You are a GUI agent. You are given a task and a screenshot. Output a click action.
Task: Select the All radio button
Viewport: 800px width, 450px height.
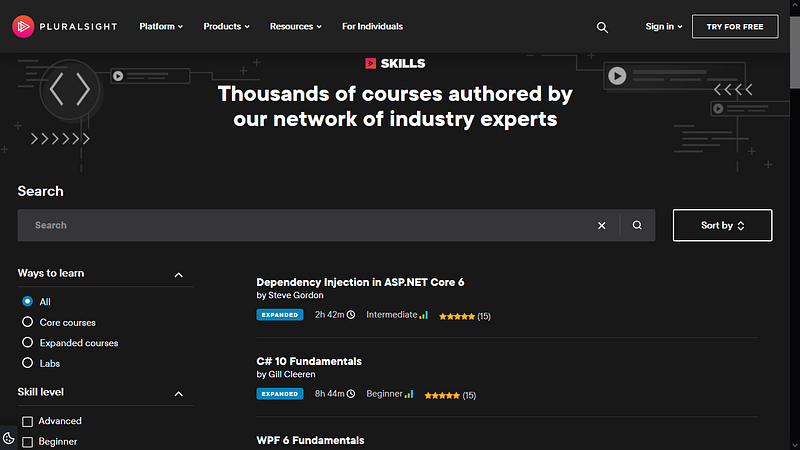click(x=28, y=302)
